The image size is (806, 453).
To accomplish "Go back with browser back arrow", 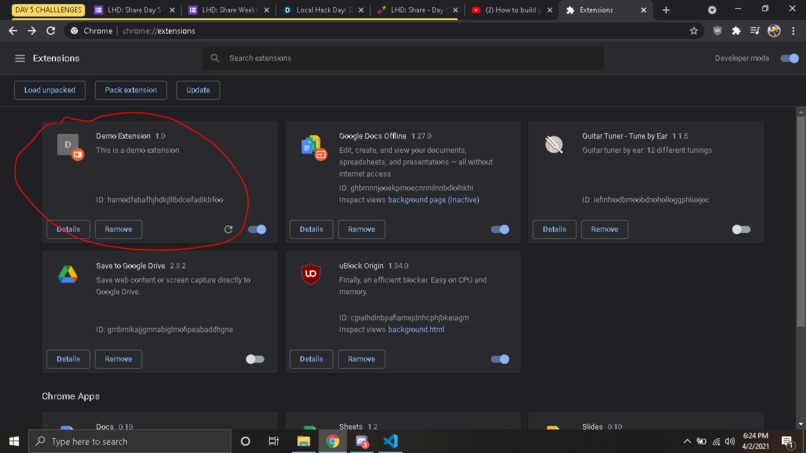I will tap(13, 31).
